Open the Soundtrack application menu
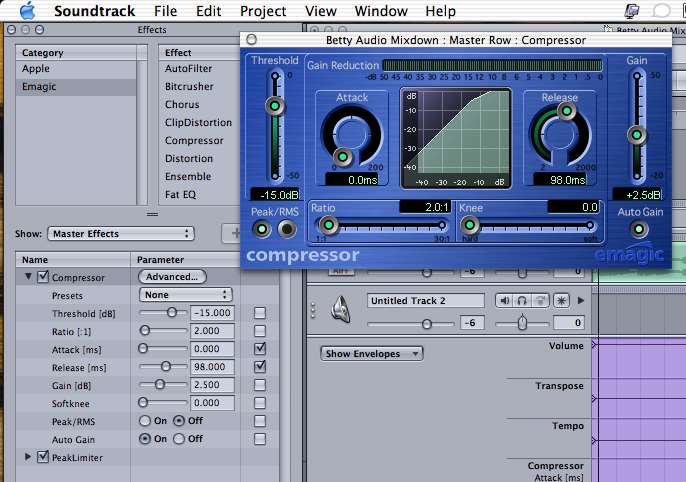Screen dimensions: 686x482 pos(94,11)
